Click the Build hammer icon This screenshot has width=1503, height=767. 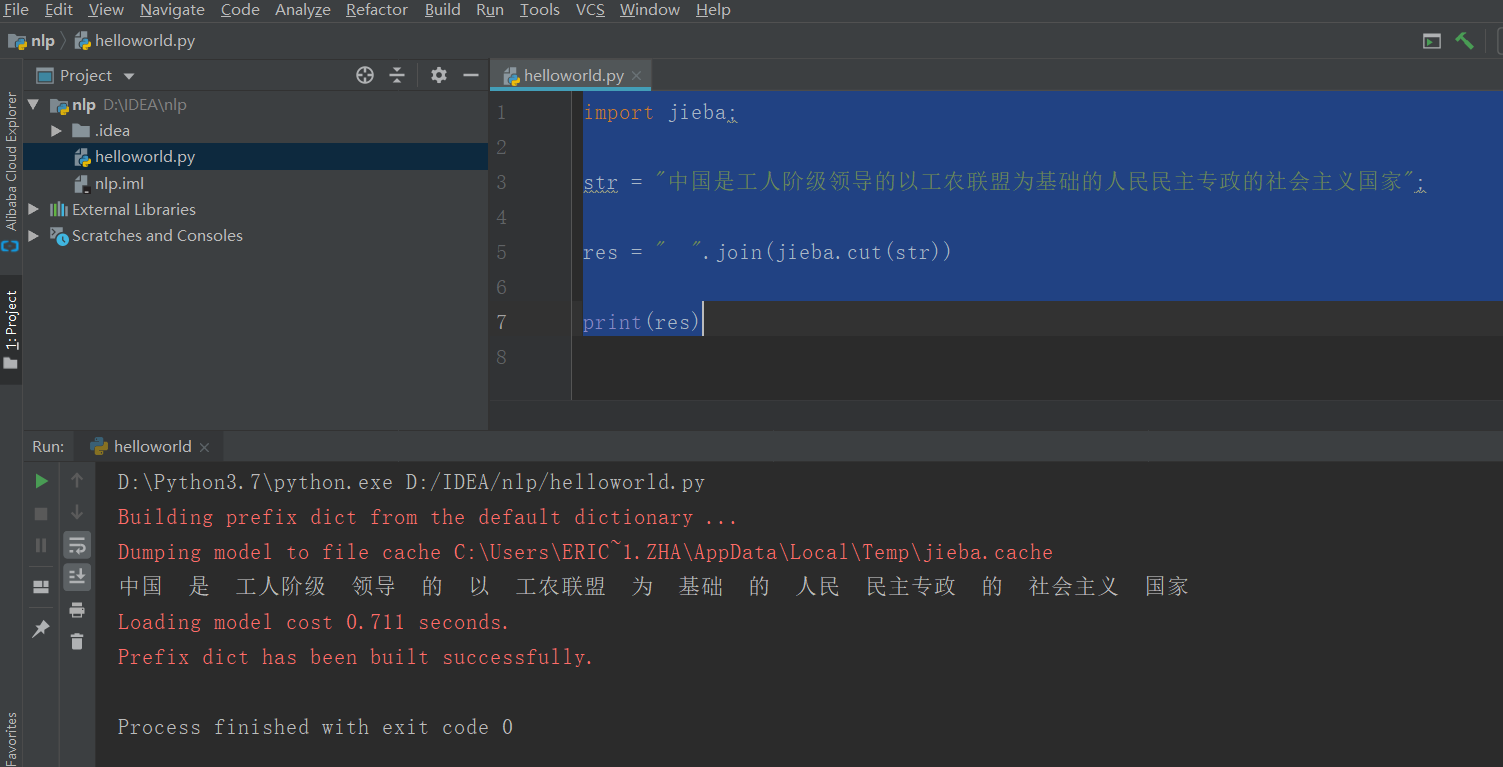1464,41
